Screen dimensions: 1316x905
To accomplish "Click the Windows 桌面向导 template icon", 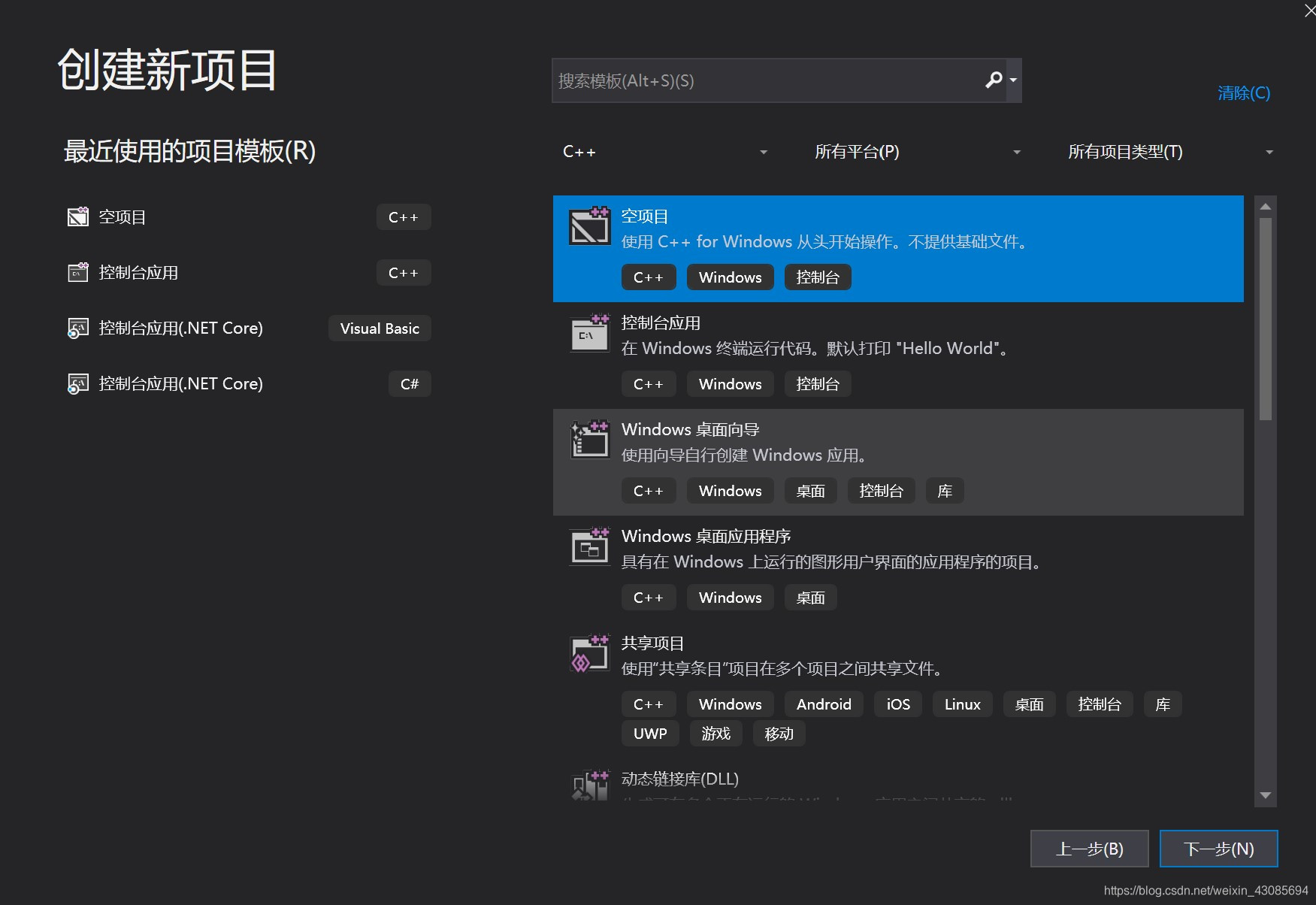I will pyautogui.click(x=589, y=440).
